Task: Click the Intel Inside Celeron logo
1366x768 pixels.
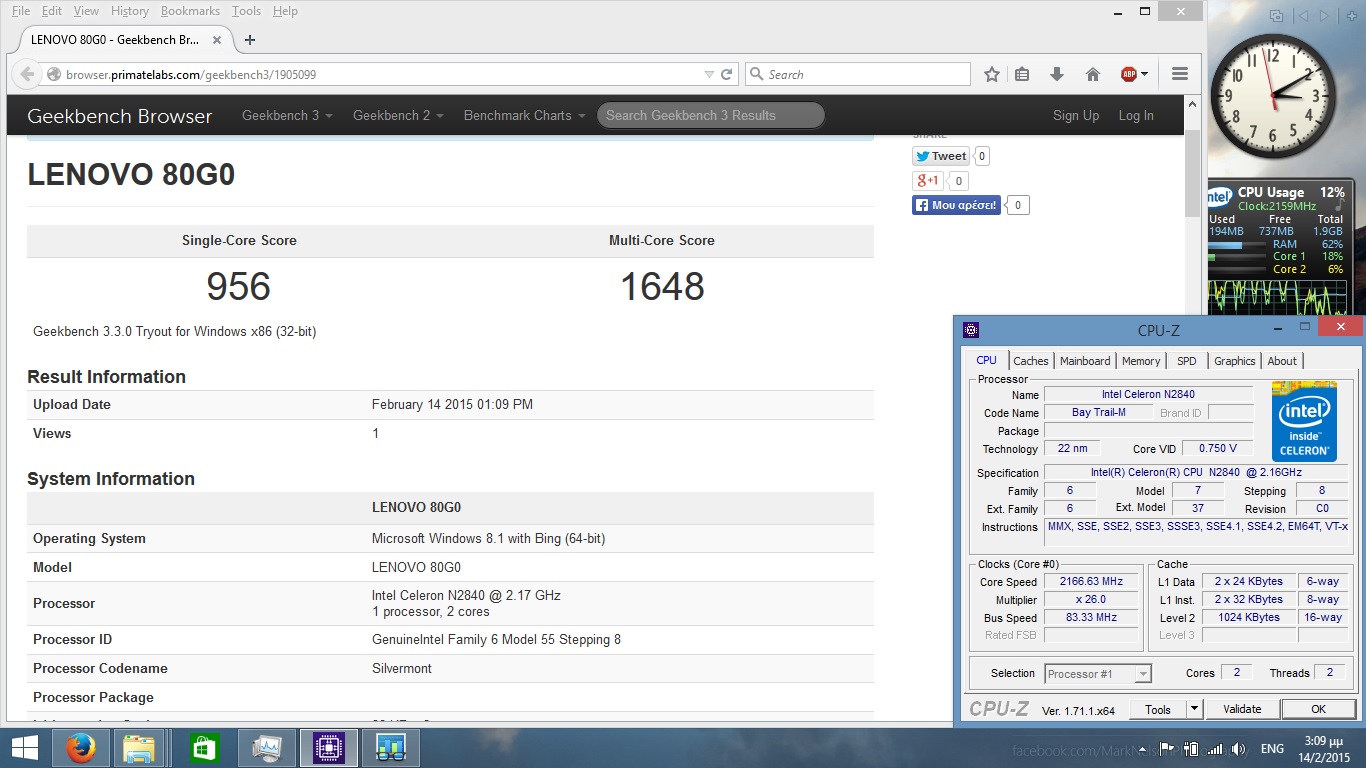Action: [1304, 421]
